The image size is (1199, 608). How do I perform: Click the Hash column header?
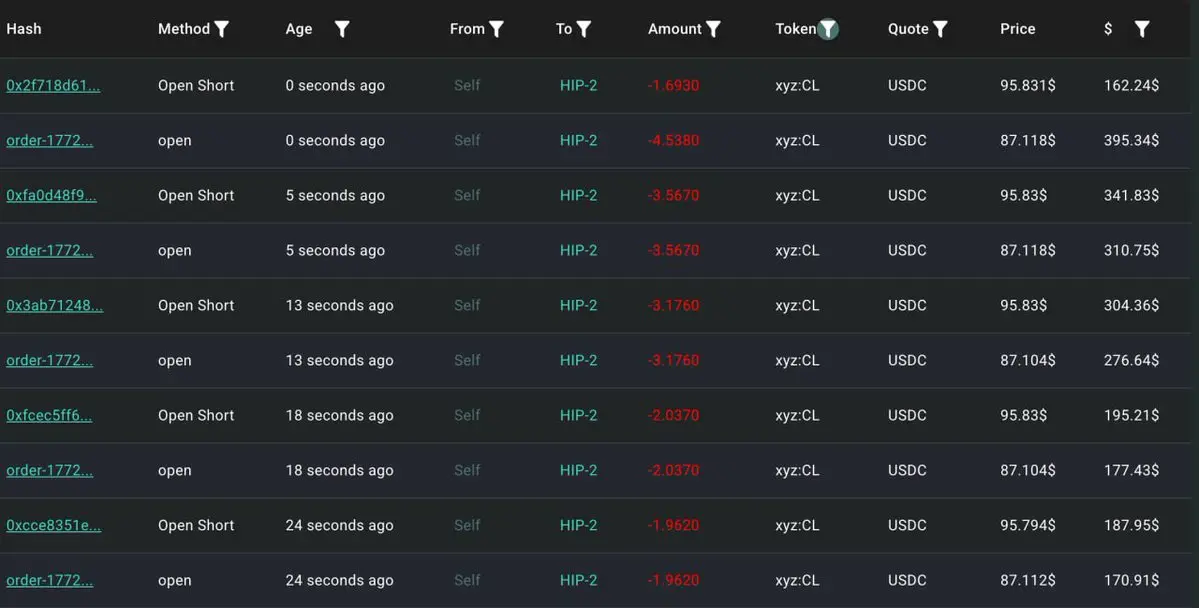[24, 29]
